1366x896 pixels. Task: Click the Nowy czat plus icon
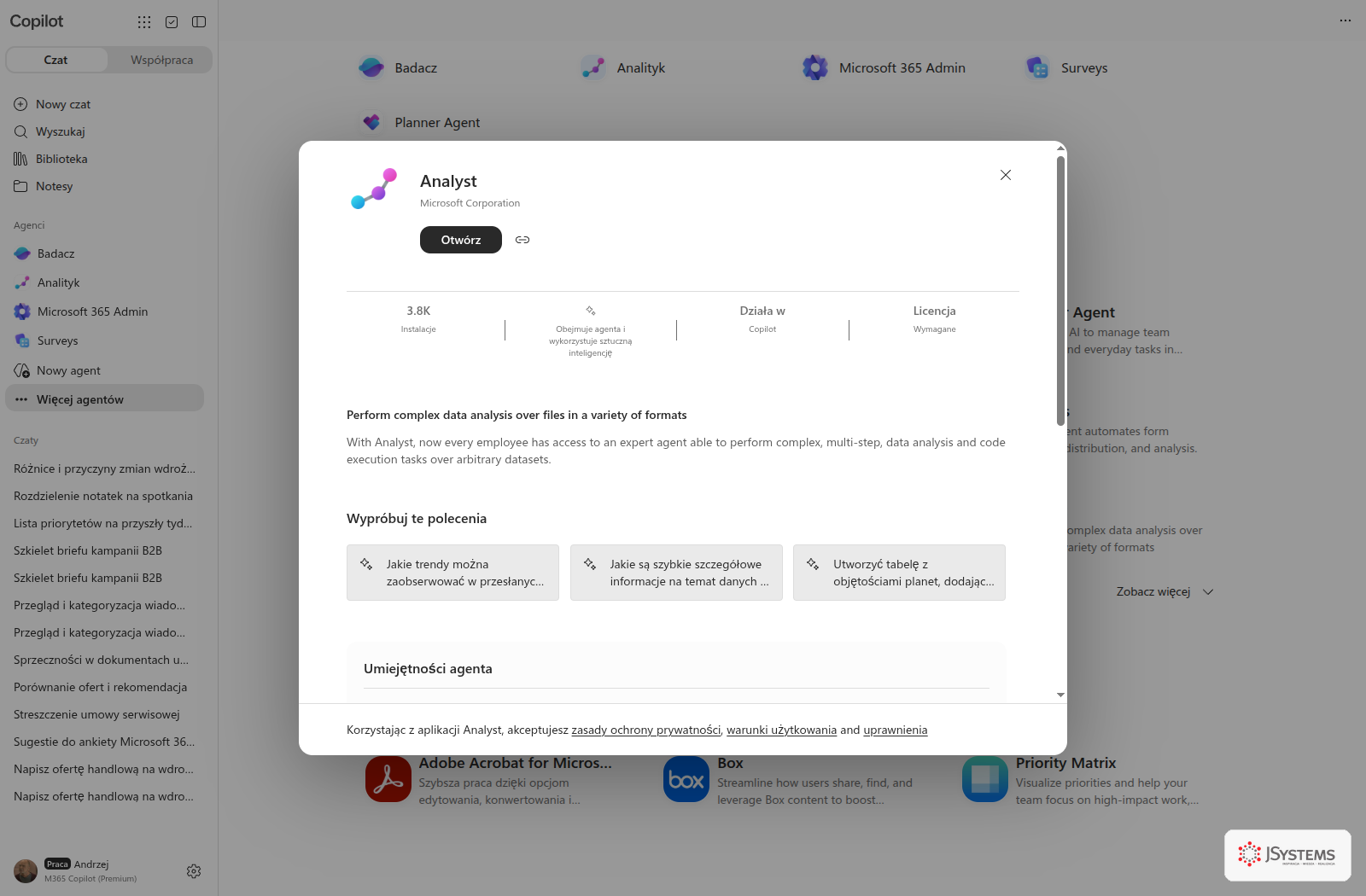[x=20, y=104]
